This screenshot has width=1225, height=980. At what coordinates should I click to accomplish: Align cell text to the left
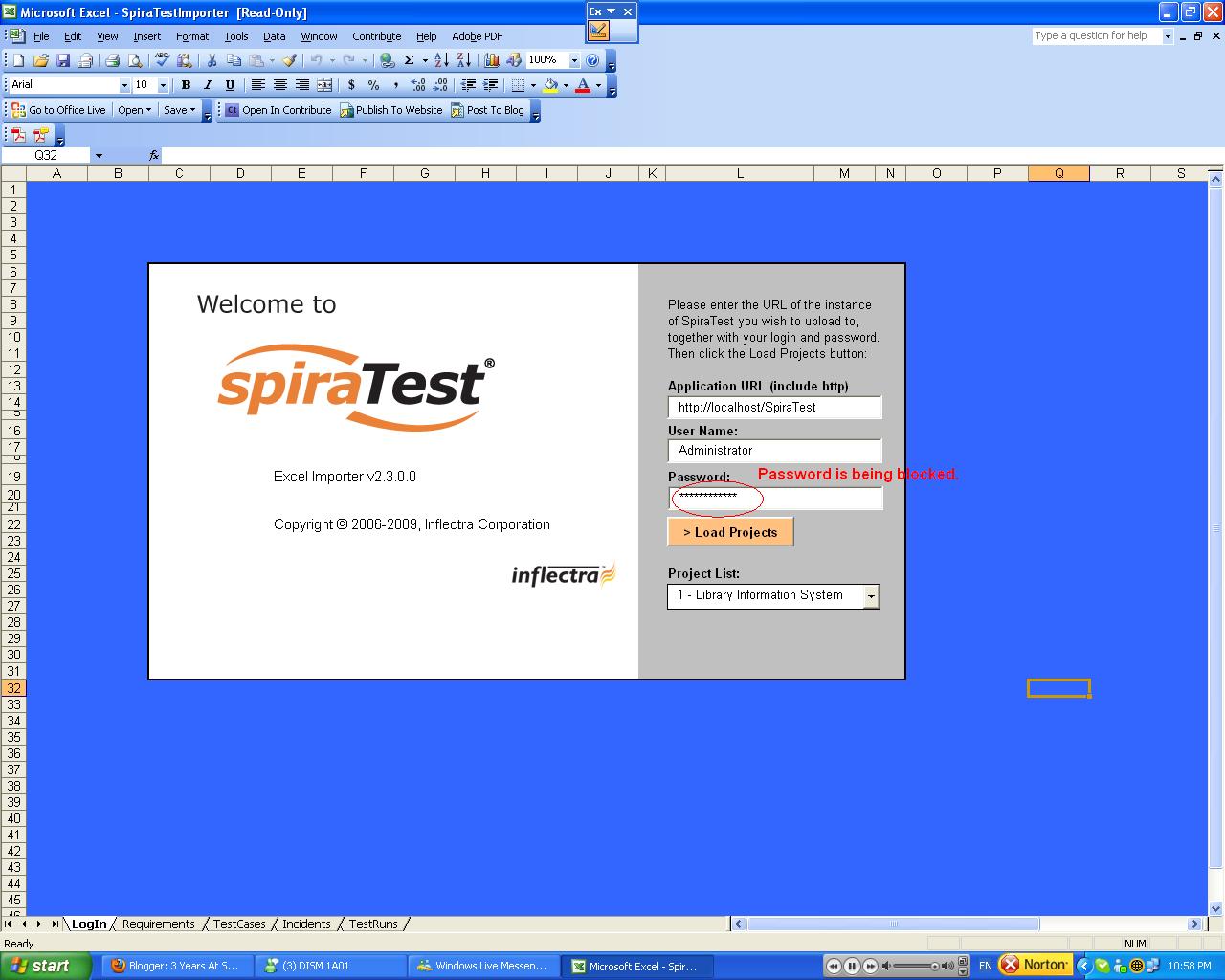pos(257,85)
